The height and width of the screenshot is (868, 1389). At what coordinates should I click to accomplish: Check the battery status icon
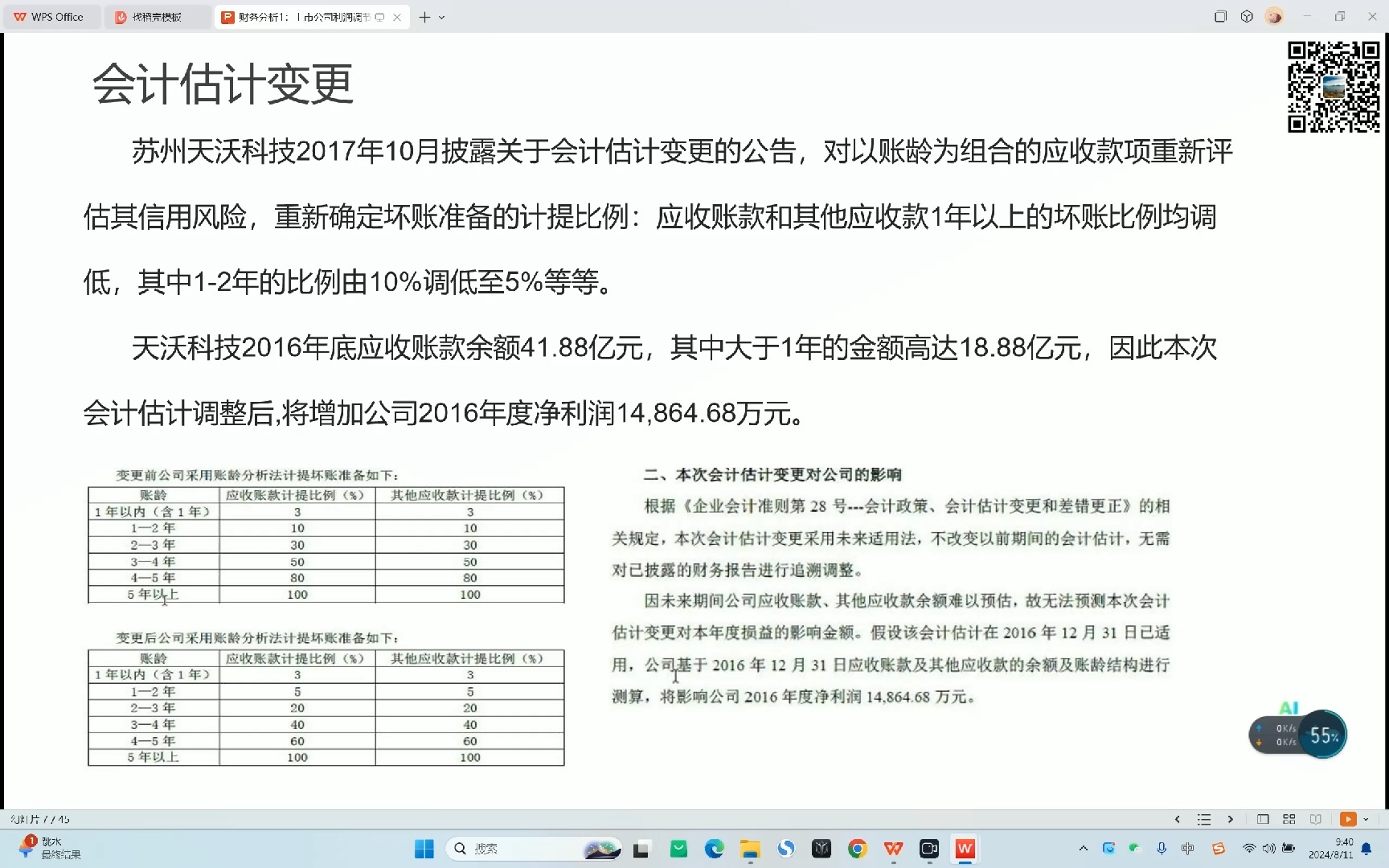1289,848
